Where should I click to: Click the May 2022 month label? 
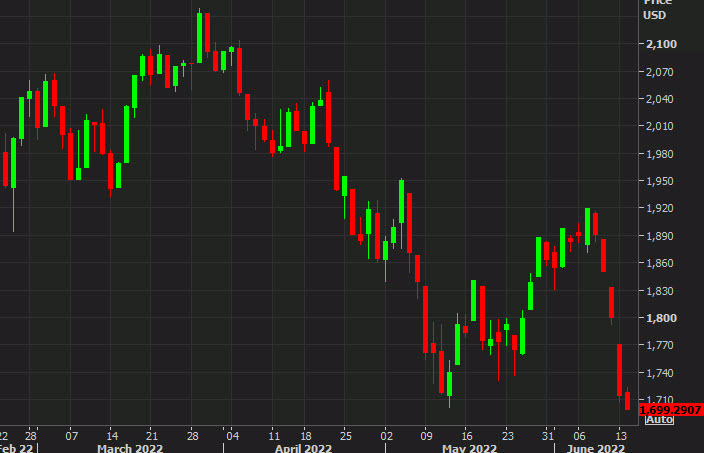470,448
